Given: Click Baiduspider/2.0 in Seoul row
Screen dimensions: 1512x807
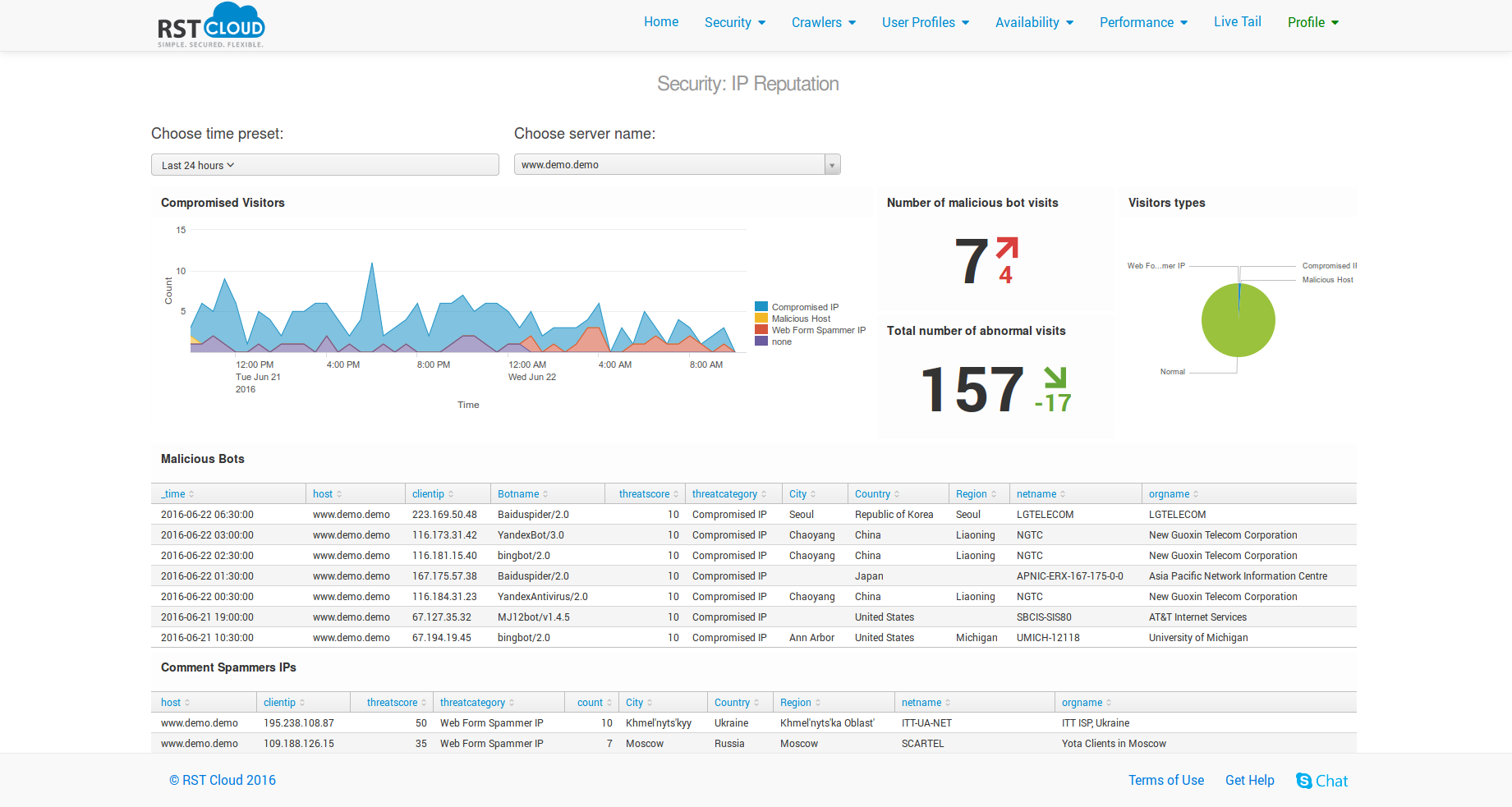Looking at the screenshot, I should [533, 515].
